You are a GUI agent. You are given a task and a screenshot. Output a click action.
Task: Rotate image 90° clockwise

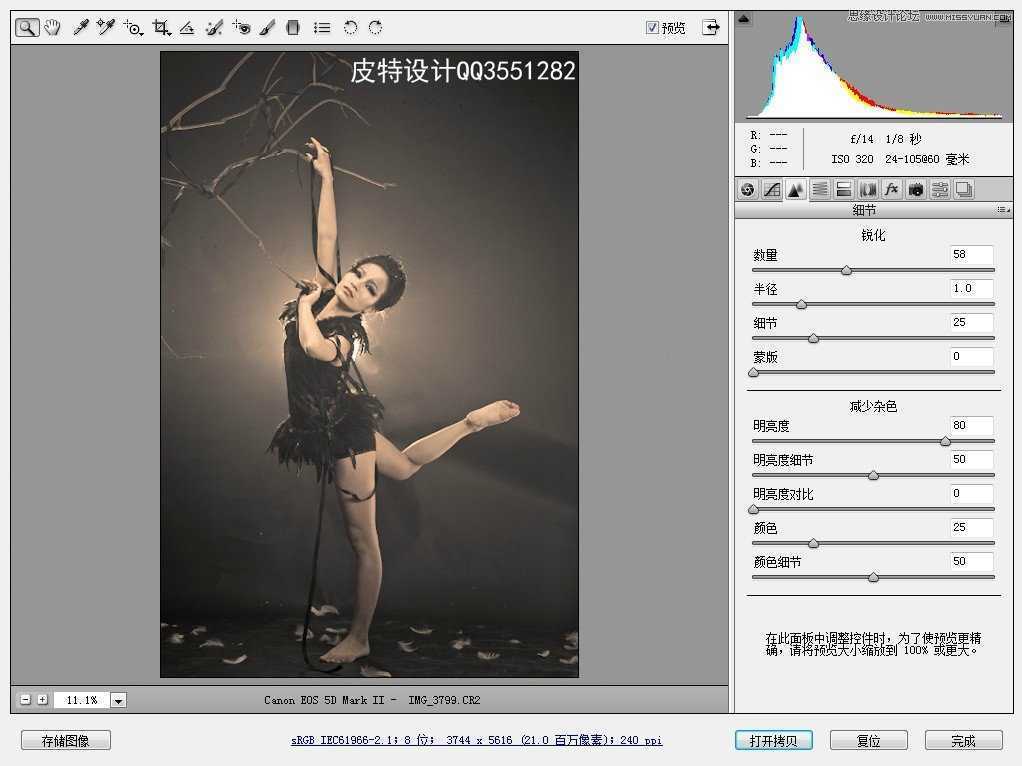click(x=375, y=27)
